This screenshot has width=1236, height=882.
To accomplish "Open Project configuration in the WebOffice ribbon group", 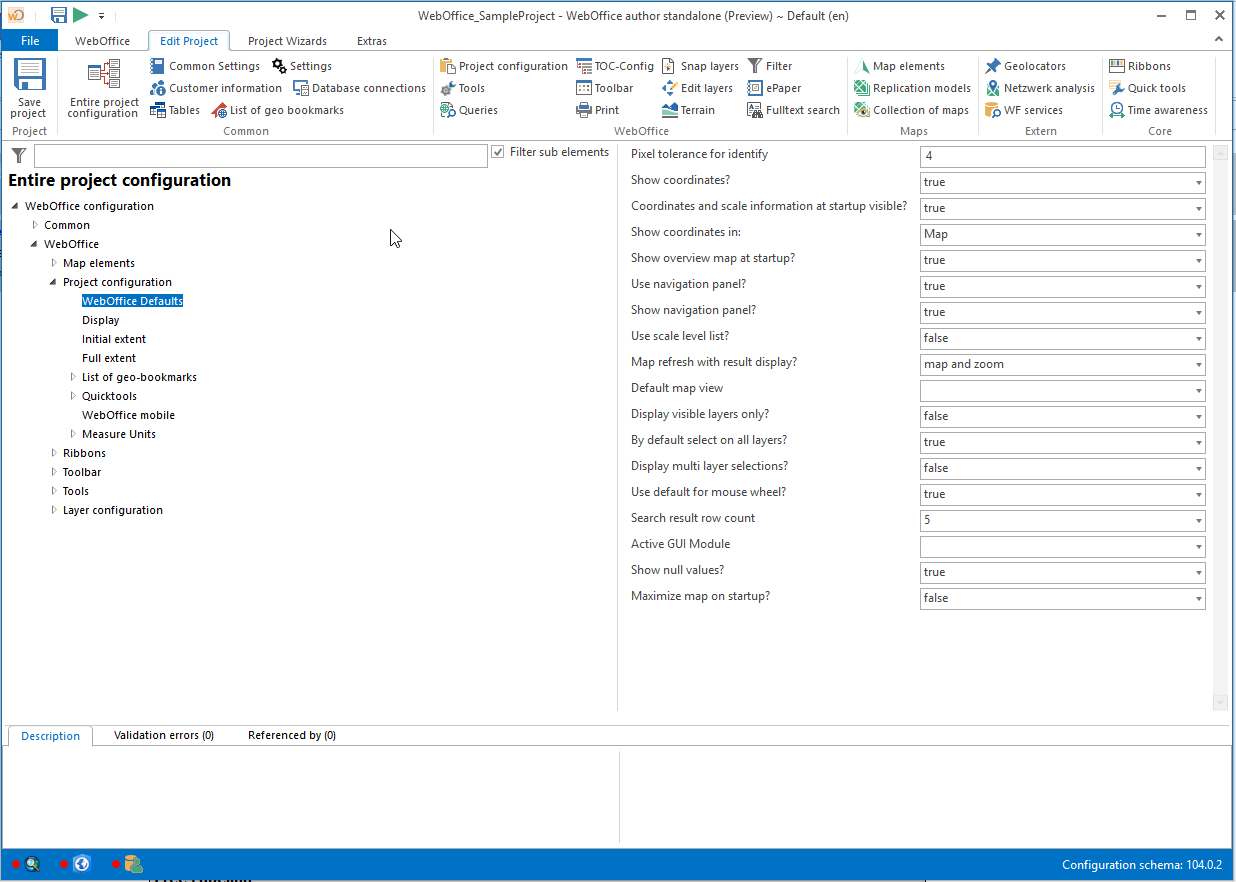I will (x=503, y=65).
